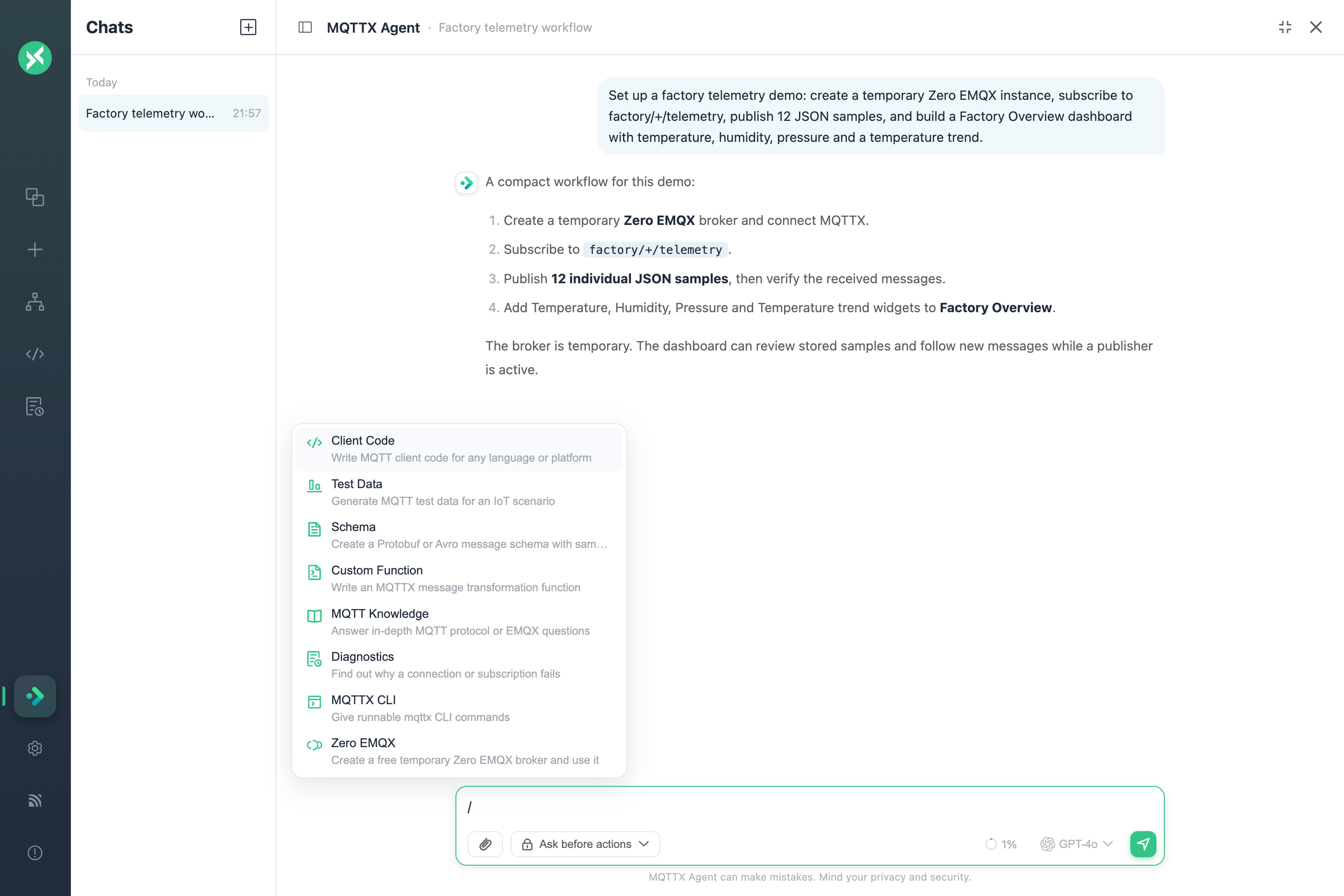Screen dimensions: 1344x896
Task: Choose Zero EMQX from command list
Action: (459, 751)
